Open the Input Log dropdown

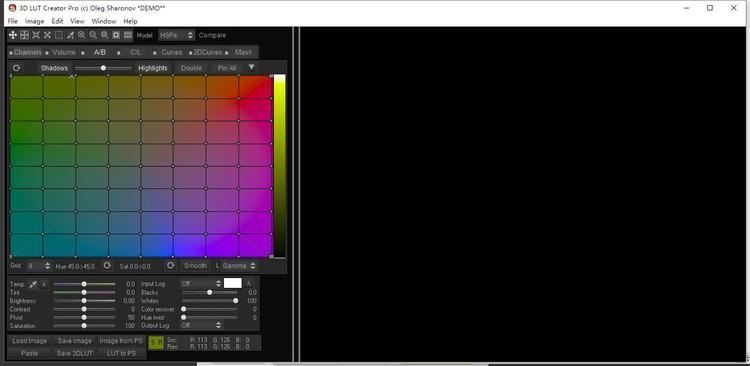click(x=201, y=284)
